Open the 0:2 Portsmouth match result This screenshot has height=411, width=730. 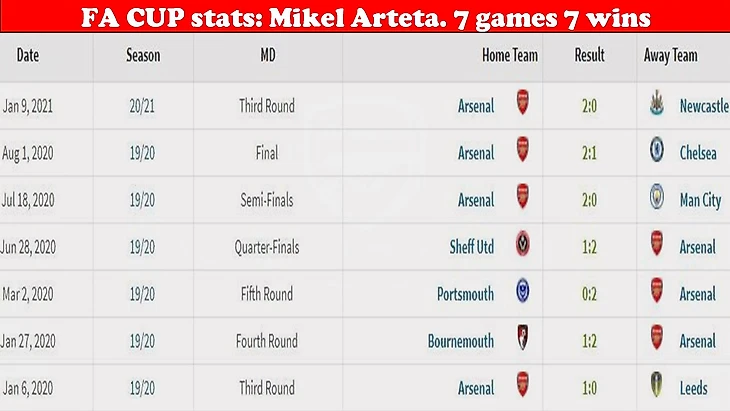(589, 294)
